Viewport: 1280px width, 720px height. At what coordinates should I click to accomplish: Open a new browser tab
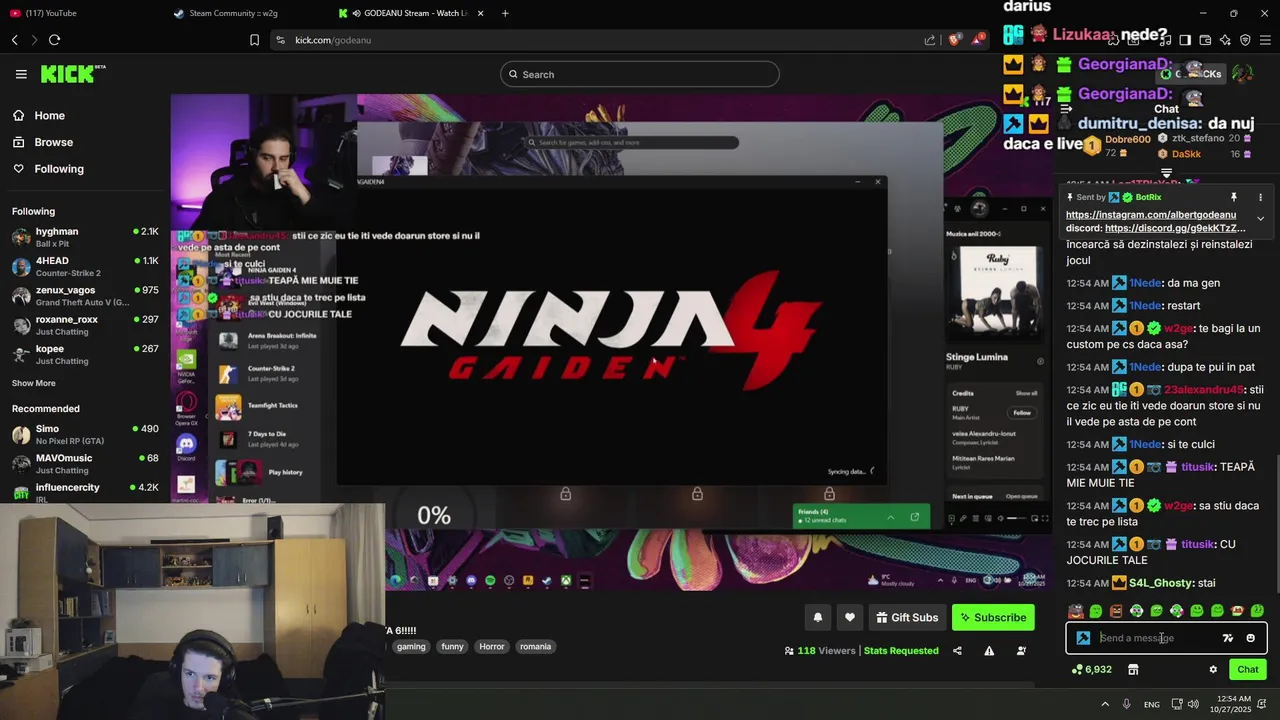[x=505, y=13]
